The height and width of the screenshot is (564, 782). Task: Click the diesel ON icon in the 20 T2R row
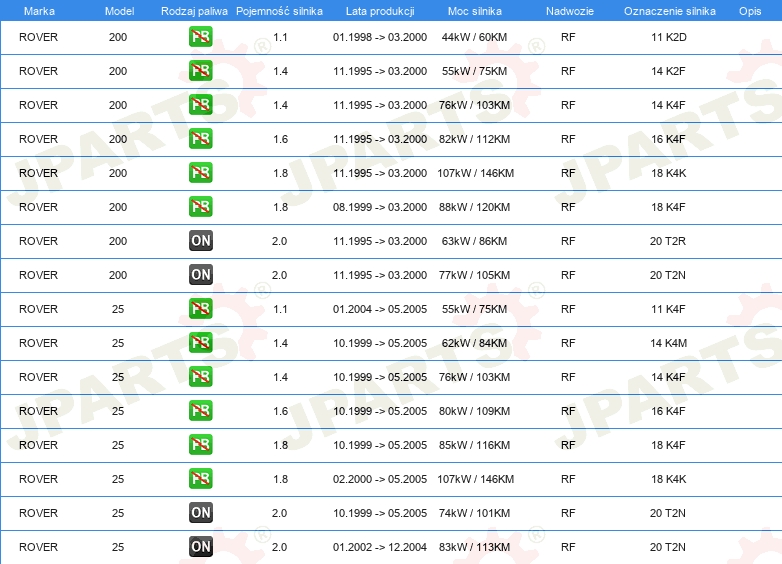point(200,240)
